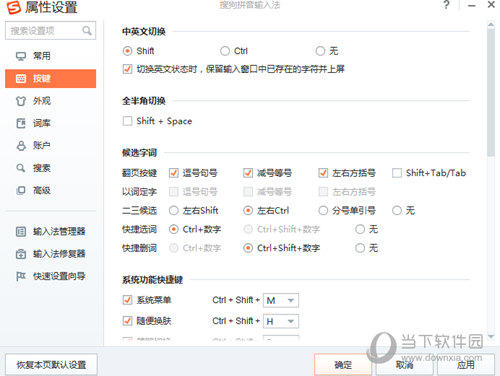Select 无 radio for 中英文切换
The height and width of the screenshot is (376, 500).
[320, 51]
